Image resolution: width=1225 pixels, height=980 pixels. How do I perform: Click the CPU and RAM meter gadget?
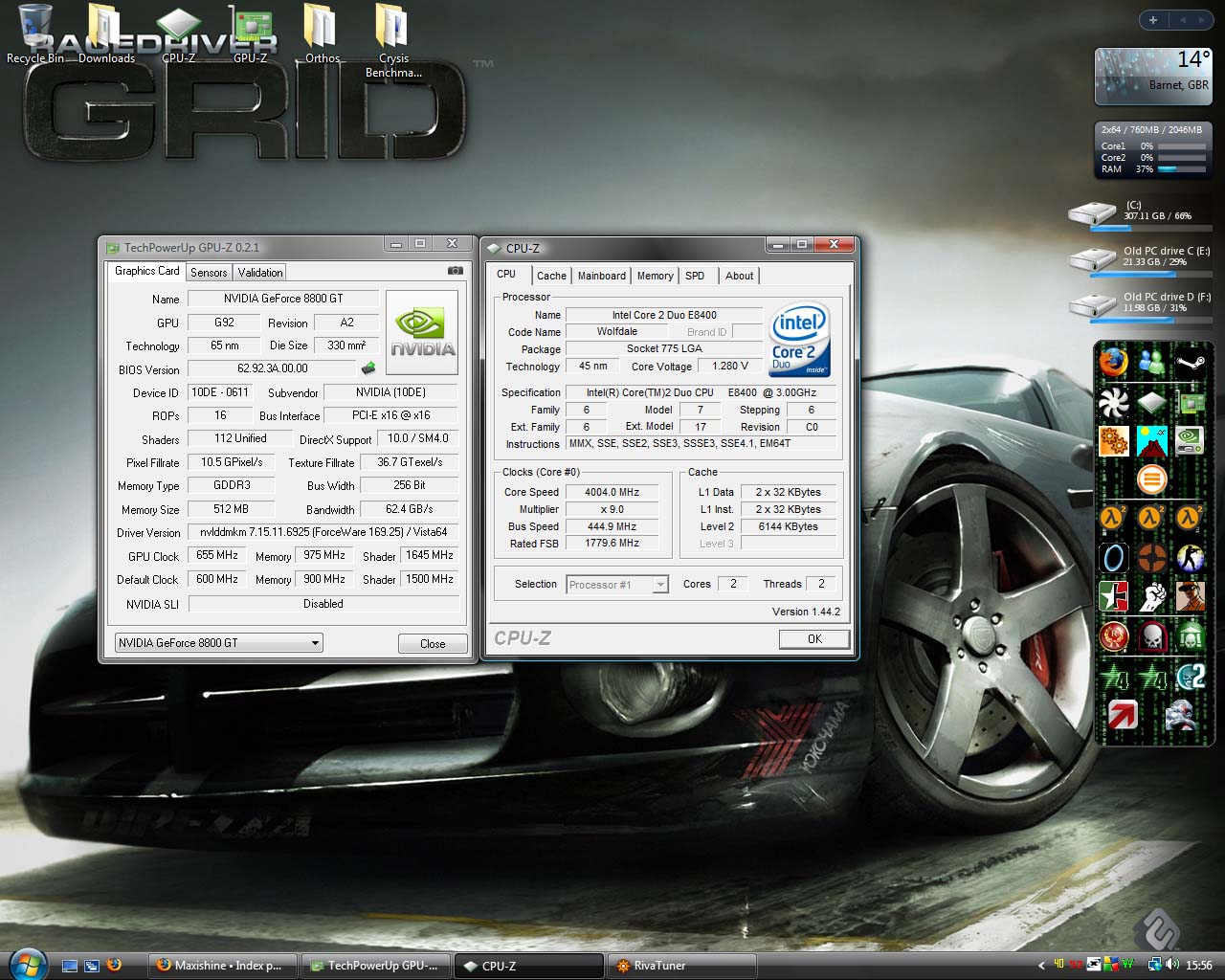(1153, 148)
